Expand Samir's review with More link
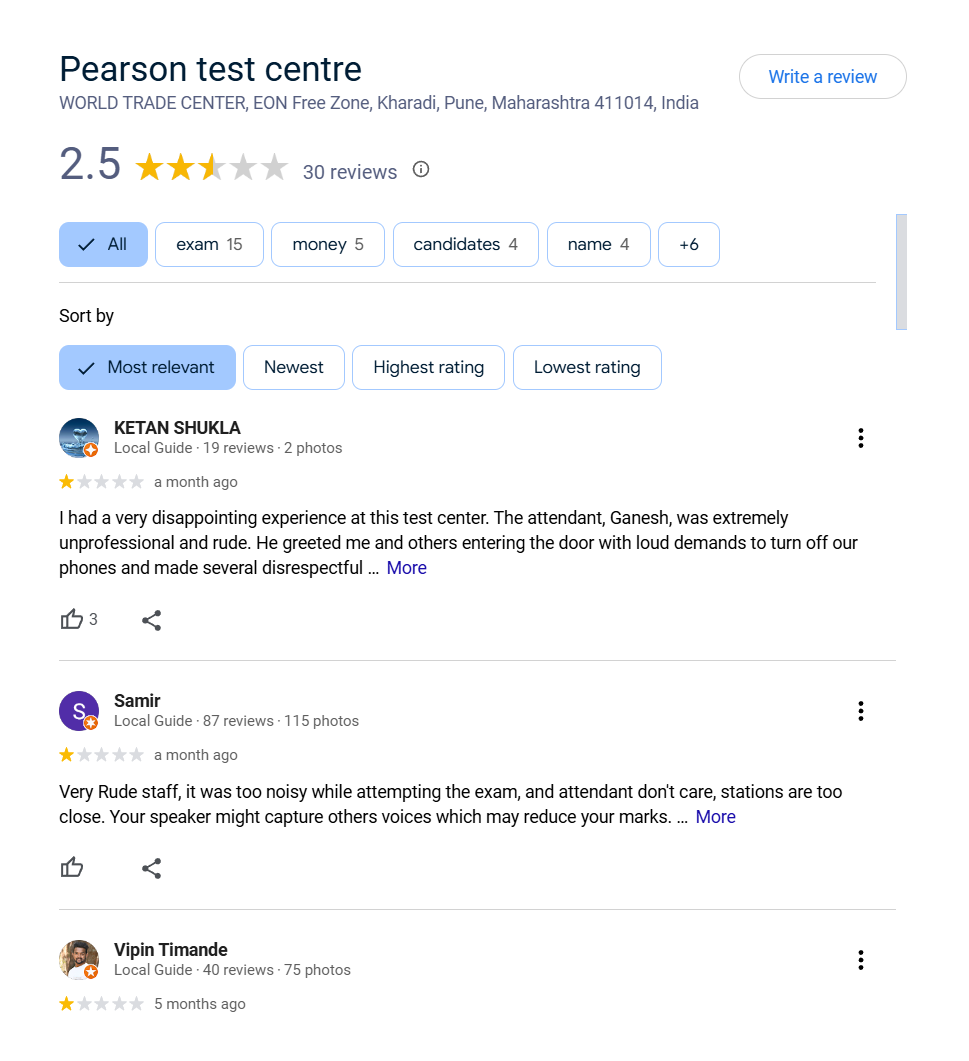969x1061 pixels. coord(715,817)
